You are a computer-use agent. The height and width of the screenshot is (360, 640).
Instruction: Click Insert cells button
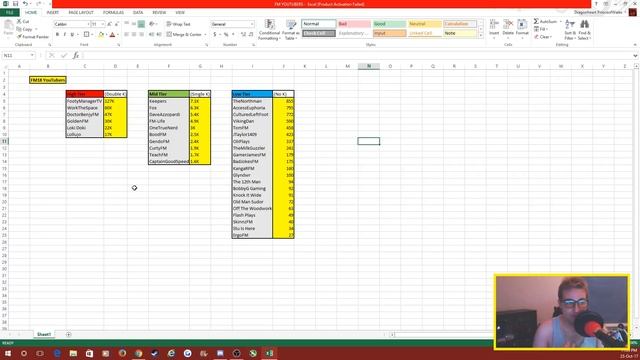(494, 28)
